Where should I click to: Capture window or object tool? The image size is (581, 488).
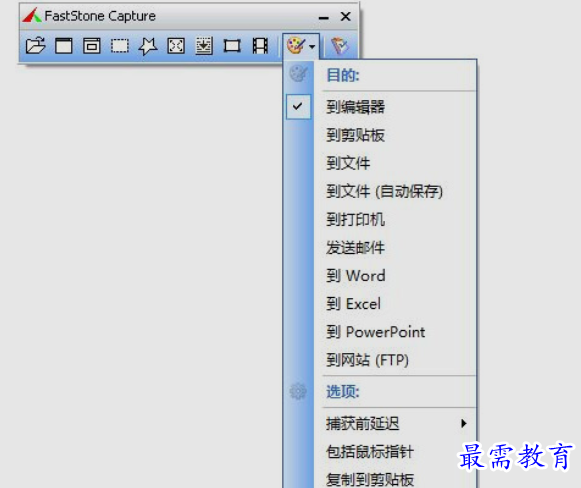pos(92,46)
